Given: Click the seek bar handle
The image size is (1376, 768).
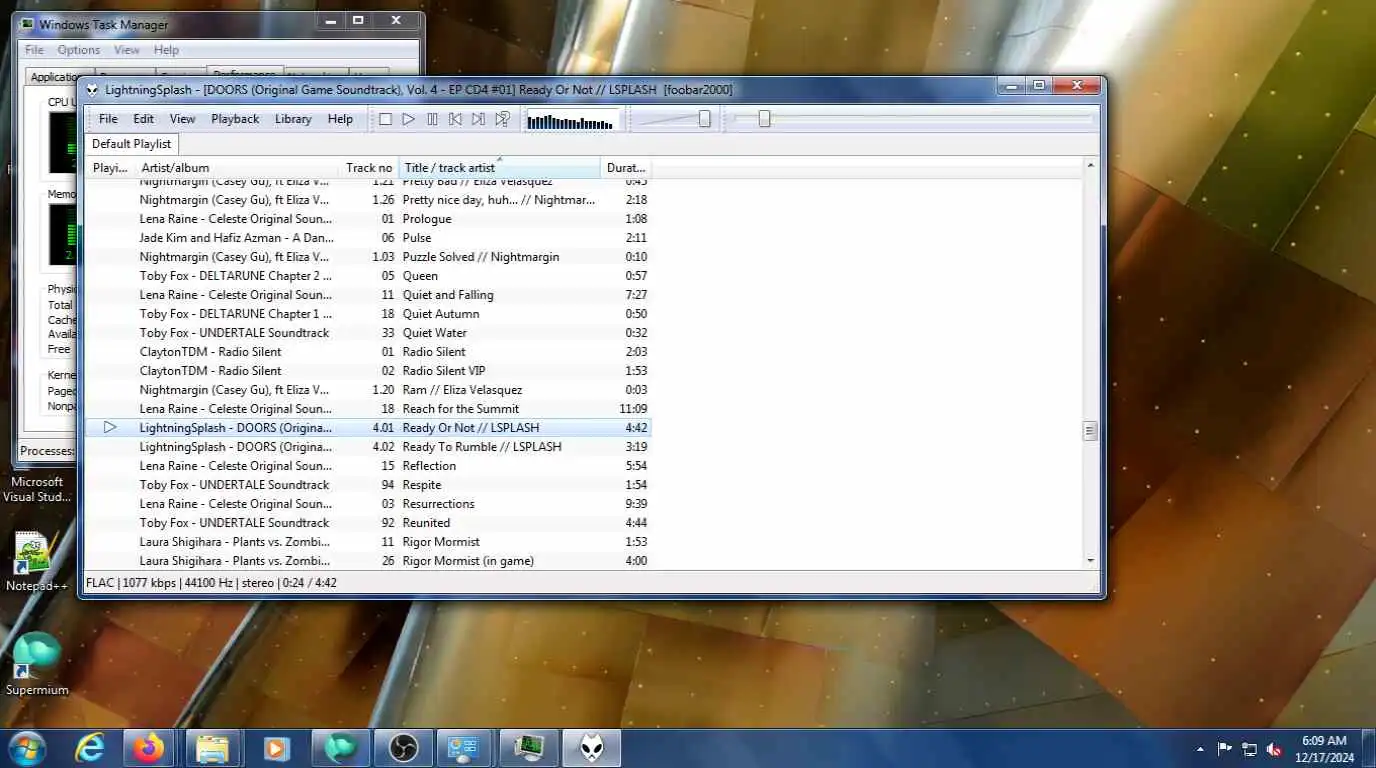Looking at the screenshot, I should click(764, 119).
